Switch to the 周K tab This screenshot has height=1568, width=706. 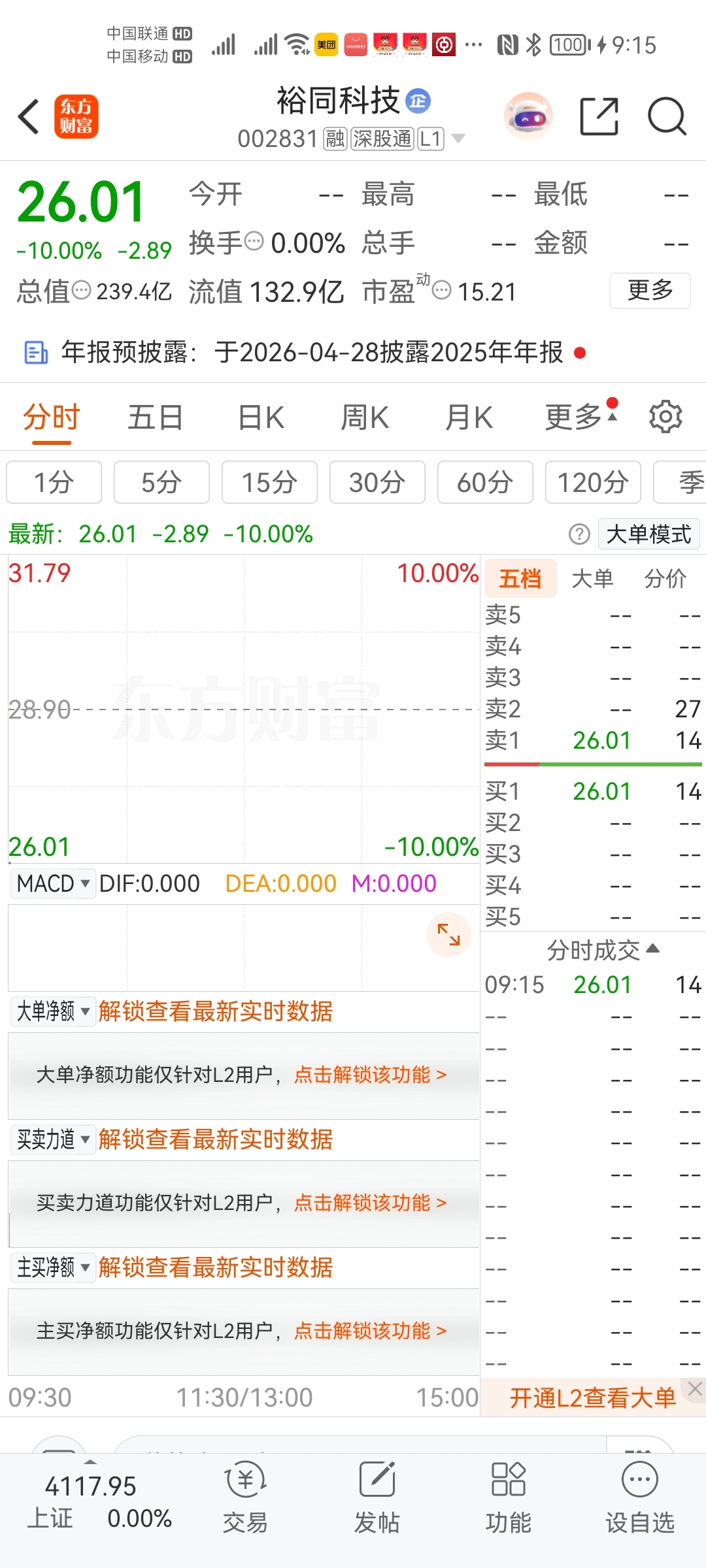click(x=365, y=417)
